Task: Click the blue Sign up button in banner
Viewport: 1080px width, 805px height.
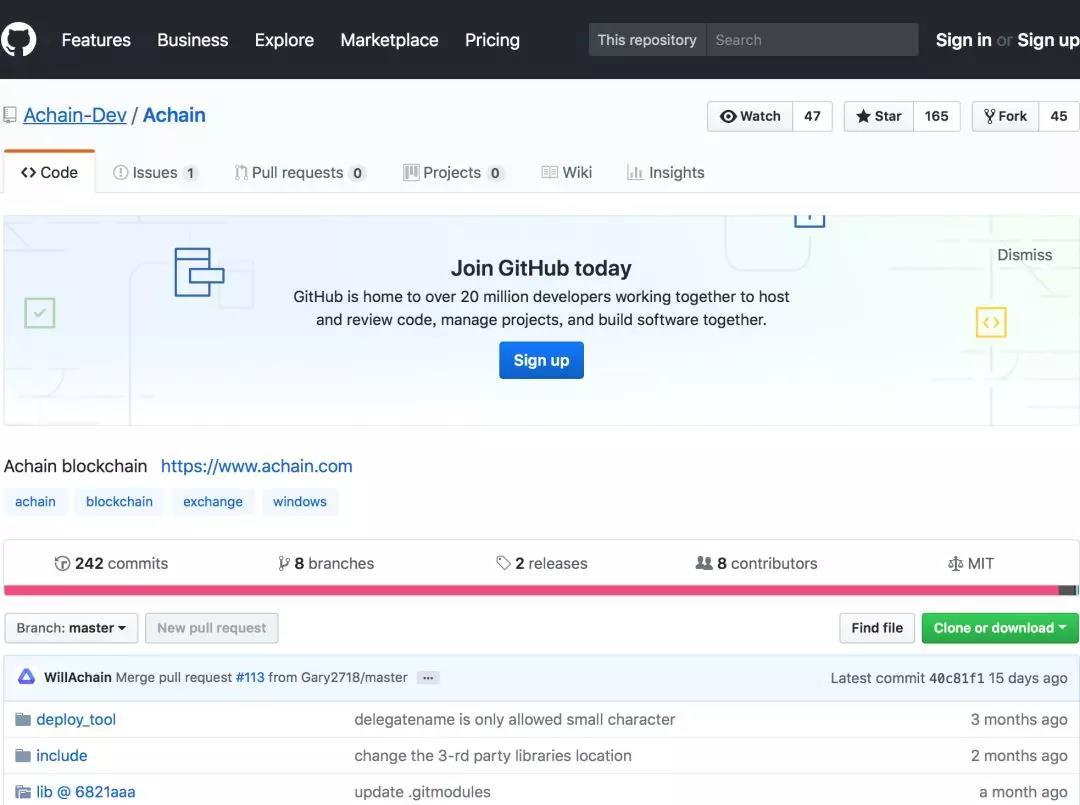Action: [x=541, y=360]
